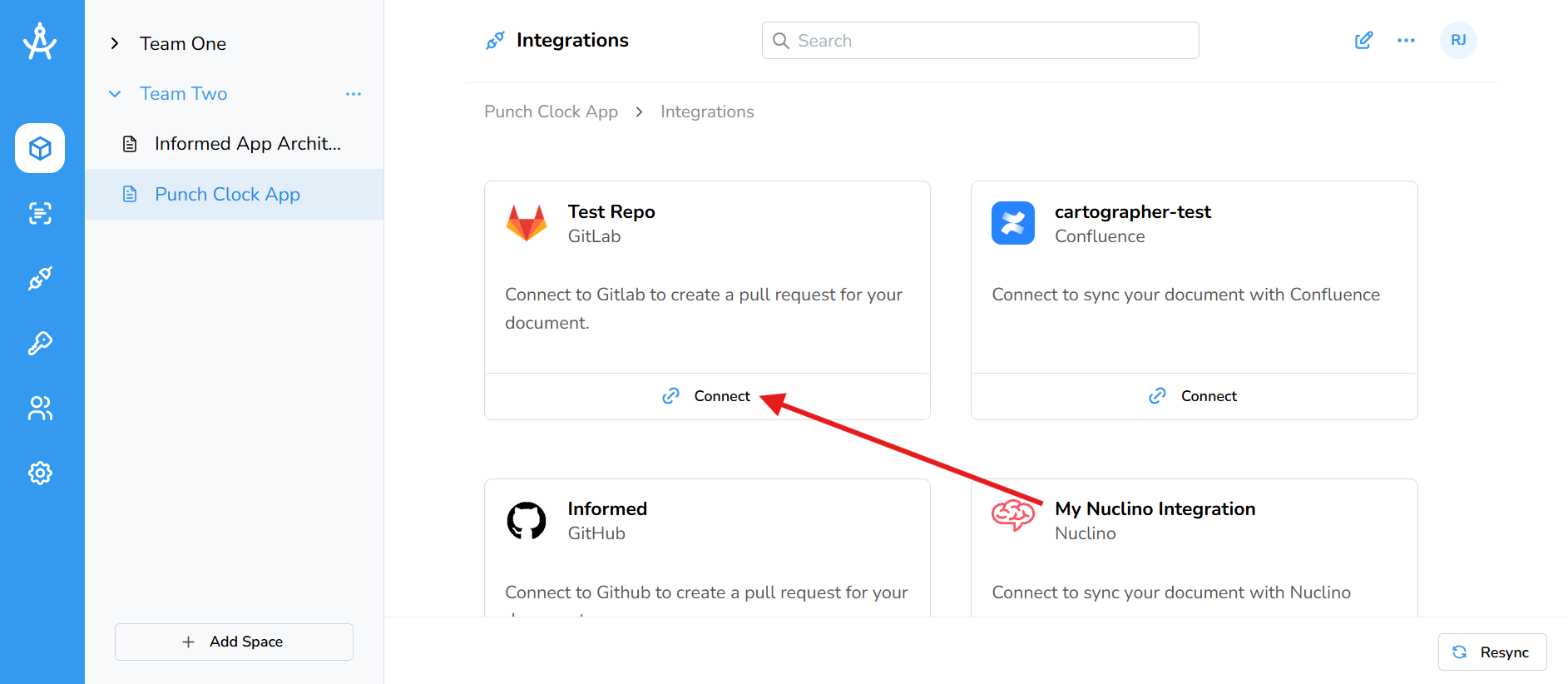Click the document icon of Punch Clock App
The image size is (1568, 684).
click(x=130, y=194)
